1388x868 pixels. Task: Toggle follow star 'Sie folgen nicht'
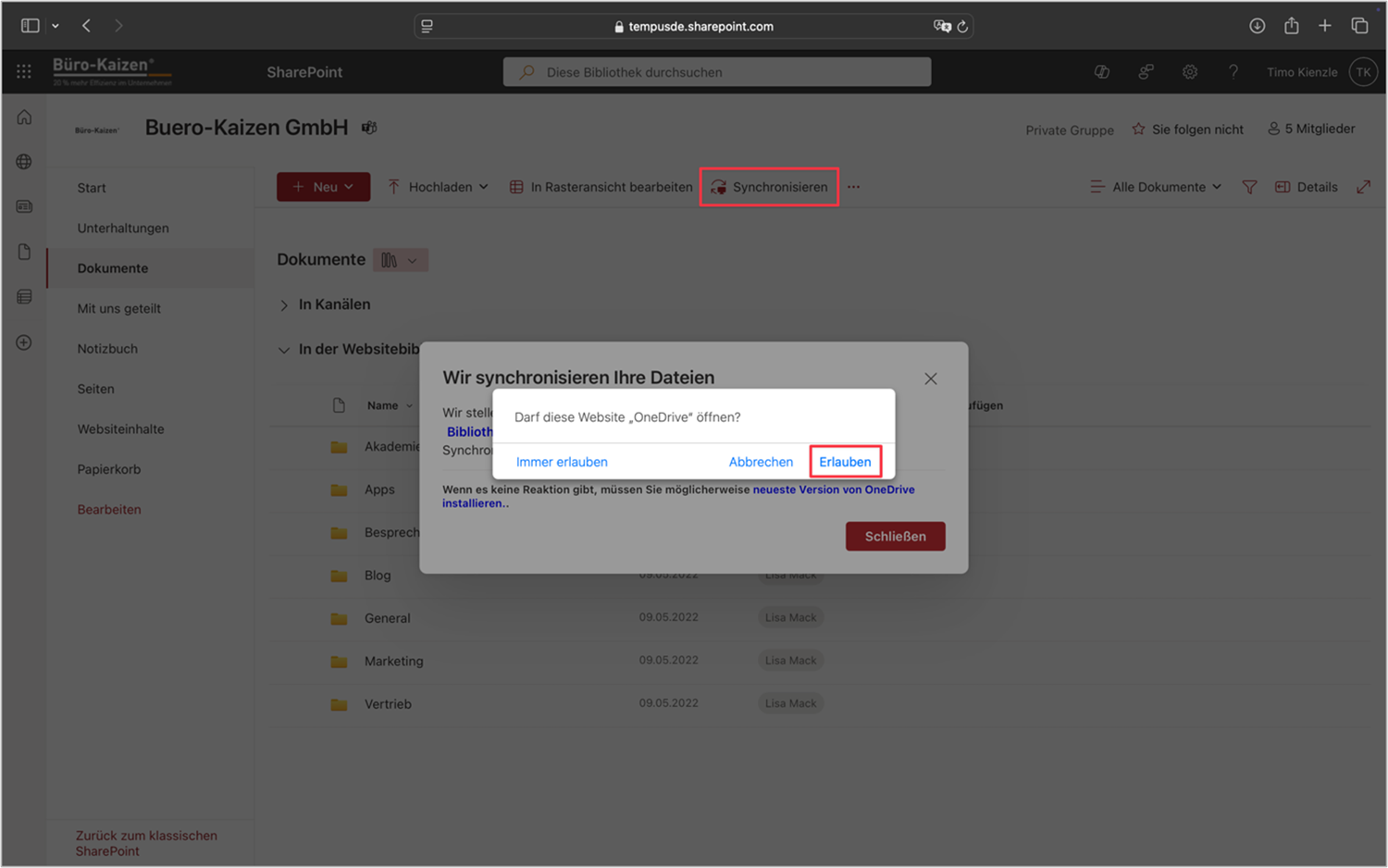click(x=1187, y=130)
